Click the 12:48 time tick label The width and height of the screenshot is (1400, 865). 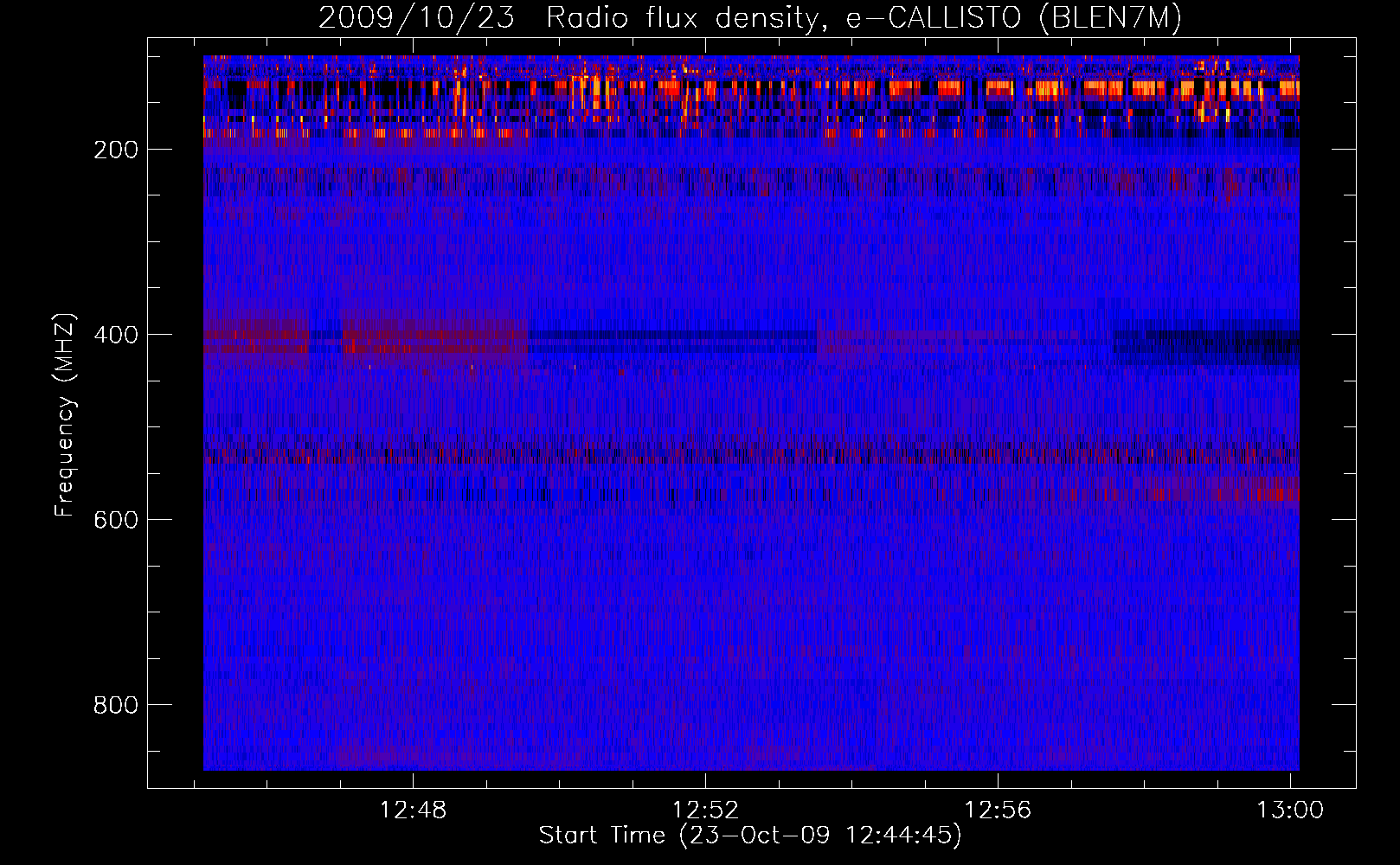(x=413, y=811)
